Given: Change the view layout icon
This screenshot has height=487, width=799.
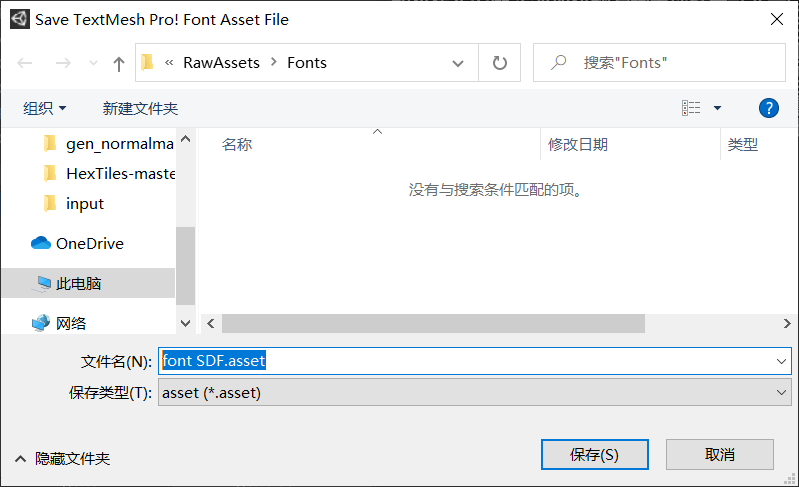Looking at the screenshot, I should (691, 108).
